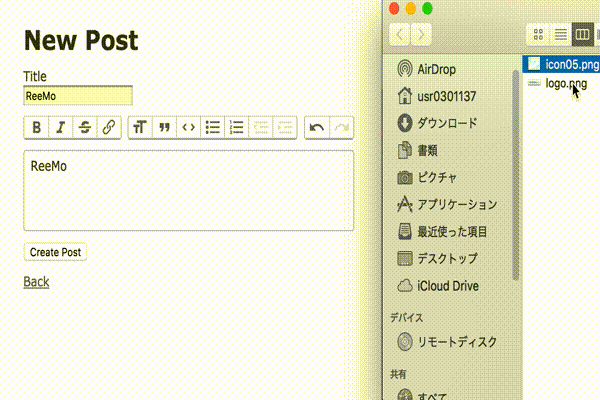Screen dimensions: 600x400
Task: Switch Finder to list view
Action: [x=561, y=35]
